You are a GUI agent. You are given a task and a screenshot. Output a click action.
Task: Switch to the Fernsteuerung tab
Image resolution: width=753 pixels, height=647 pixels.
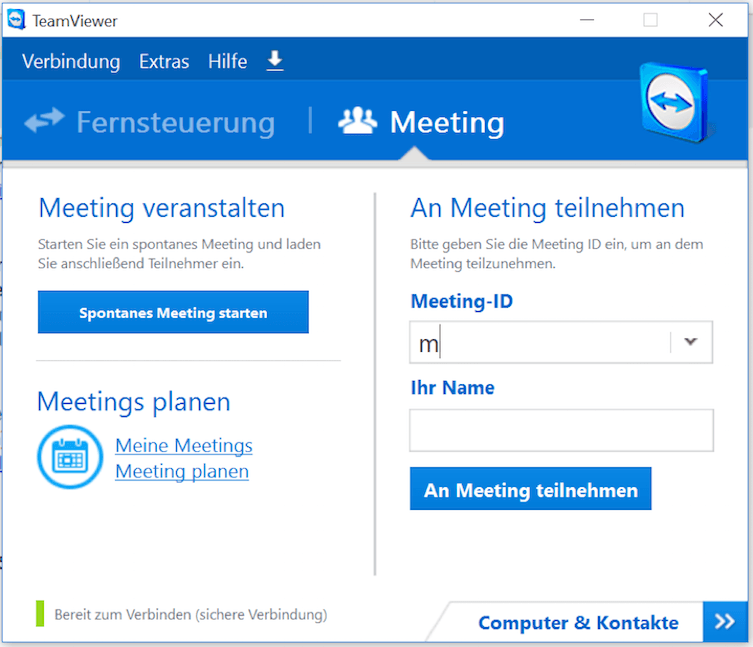tap(176, 122)
